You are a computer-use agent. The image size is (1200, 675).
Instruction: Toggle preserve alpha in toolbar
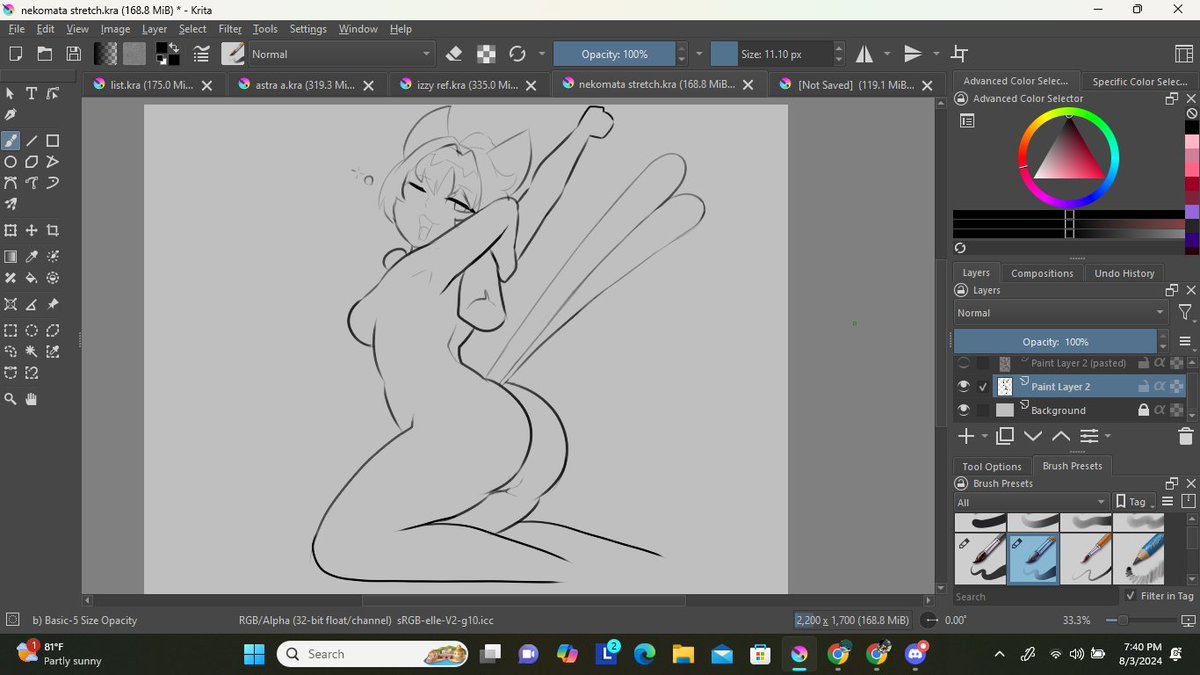pos(486,54)
